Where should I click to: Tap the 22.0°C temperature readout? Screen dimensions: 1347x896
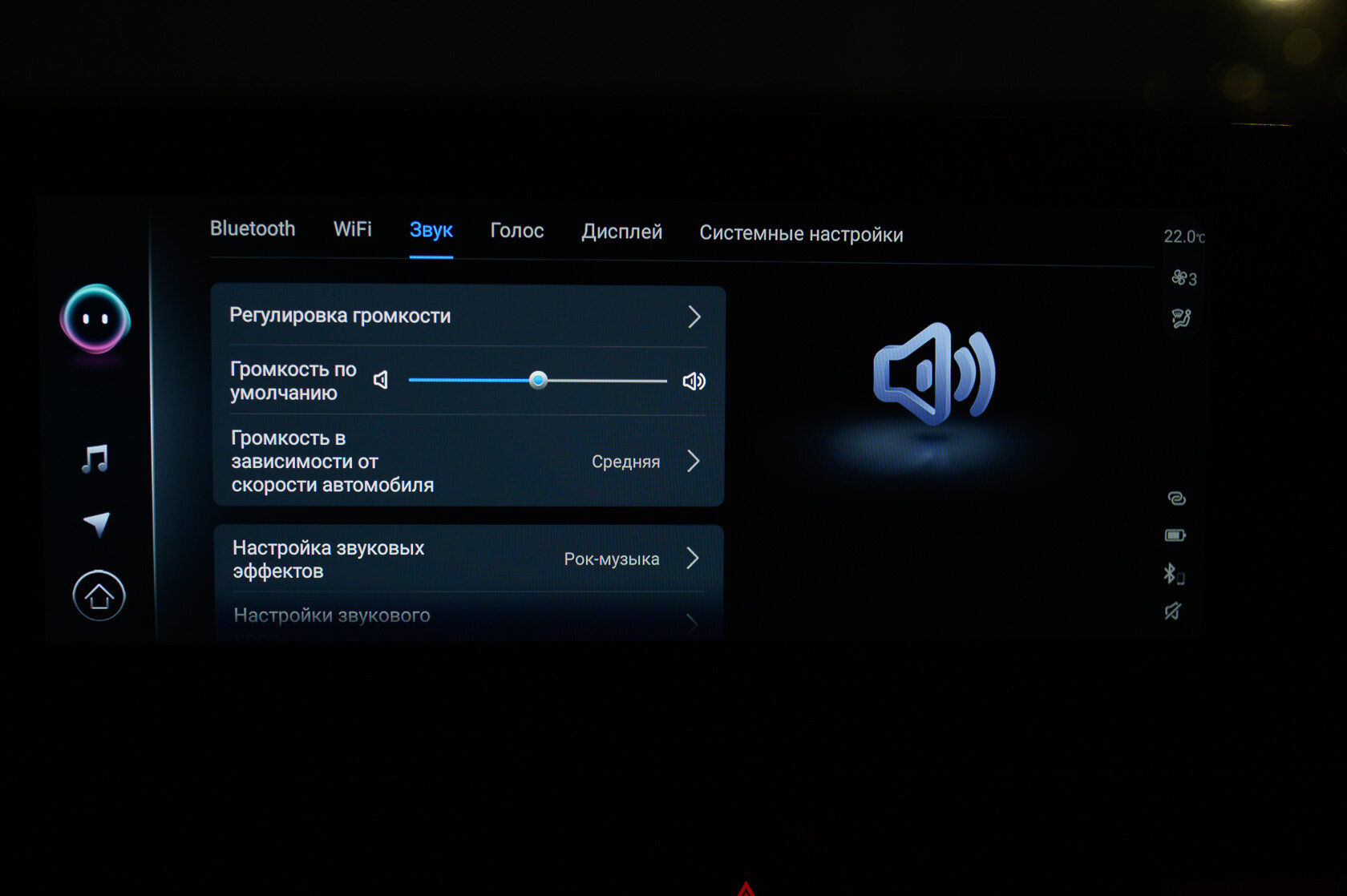[1184, 236]
